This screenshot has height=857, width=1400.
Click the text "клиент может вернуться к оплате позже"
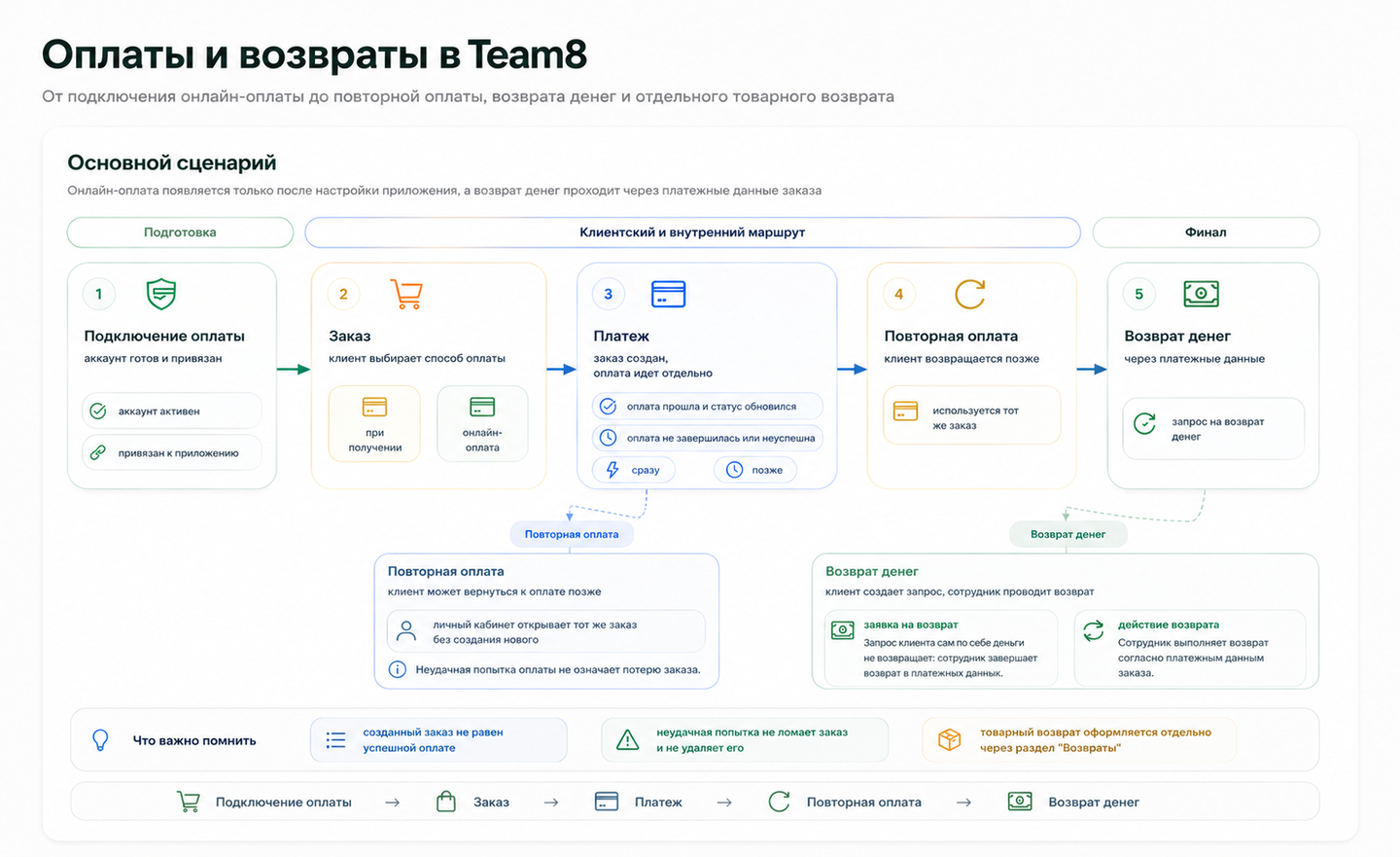(x=494, y=591)
